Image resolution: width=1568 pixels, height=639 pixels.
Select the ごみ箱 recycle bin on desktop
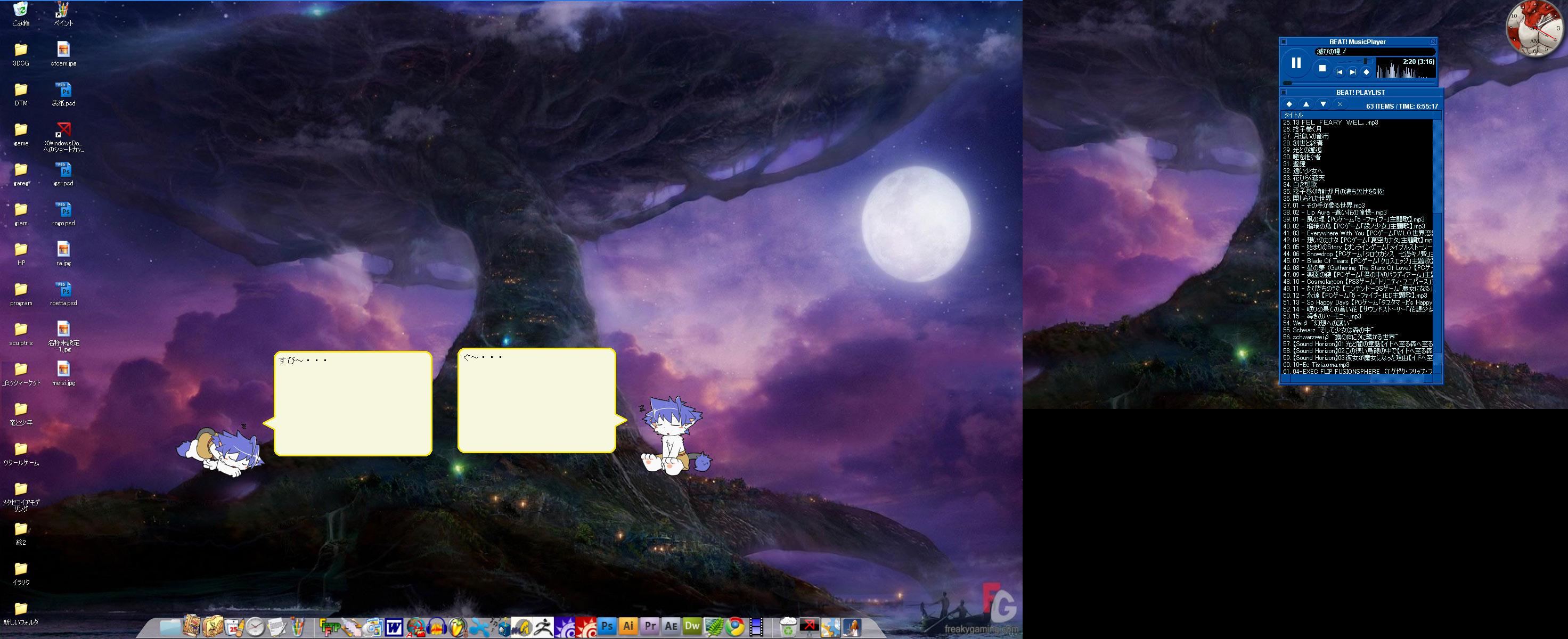[x=21, y=13]
